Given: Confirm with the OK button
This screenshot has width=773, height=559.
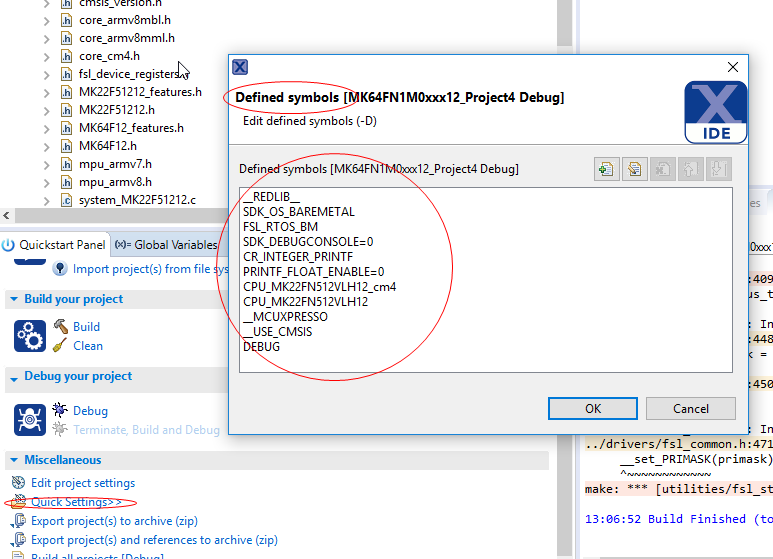Looking at the screenshot, I should pos(593,409).
